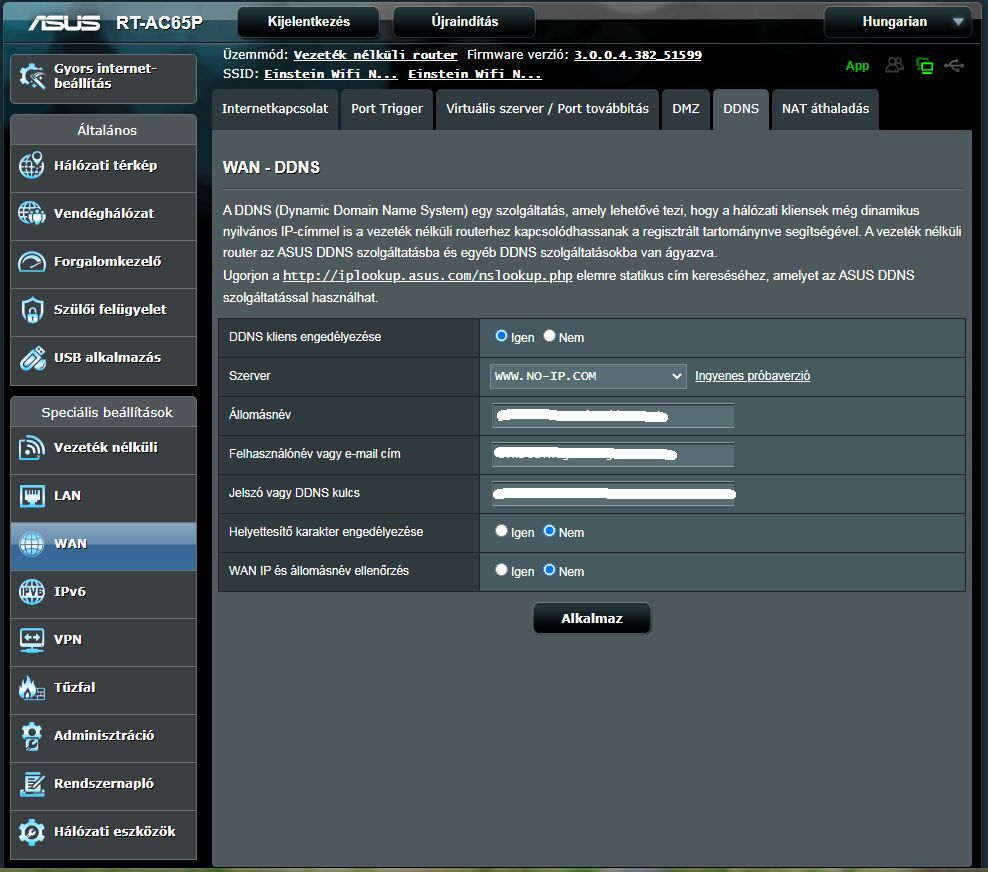Screen dimensions: 988x872
Task: Click the Tűzfal flame icon
Action: pos(32,687)
